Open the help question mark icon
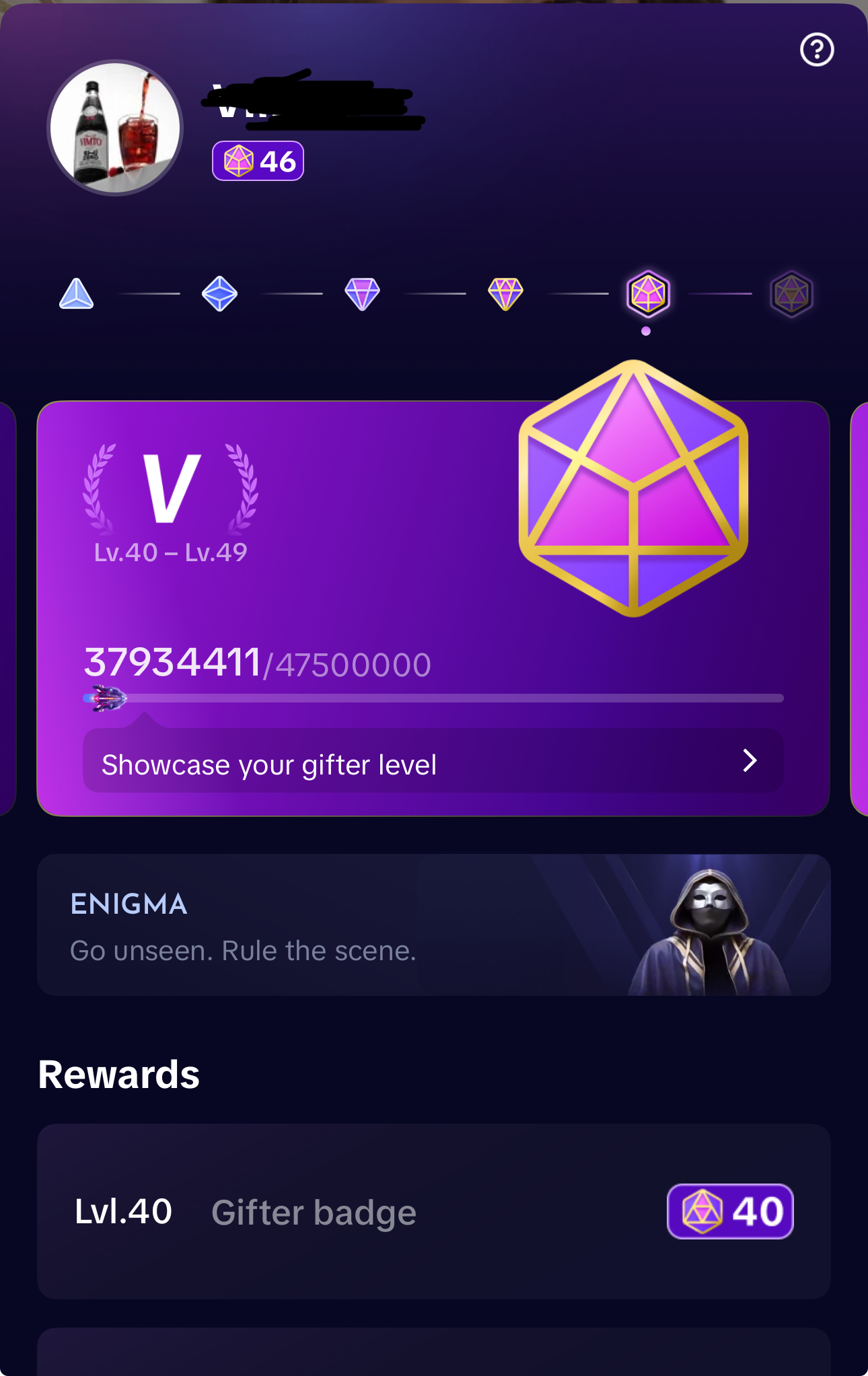 click(817, 50)
